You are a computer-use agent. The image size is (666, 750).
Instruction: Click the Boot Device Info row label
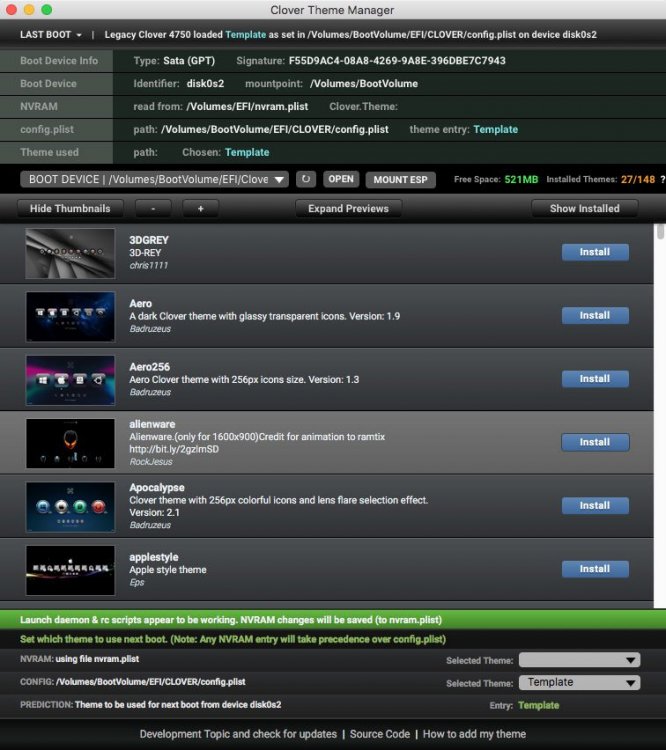[59, 61]
